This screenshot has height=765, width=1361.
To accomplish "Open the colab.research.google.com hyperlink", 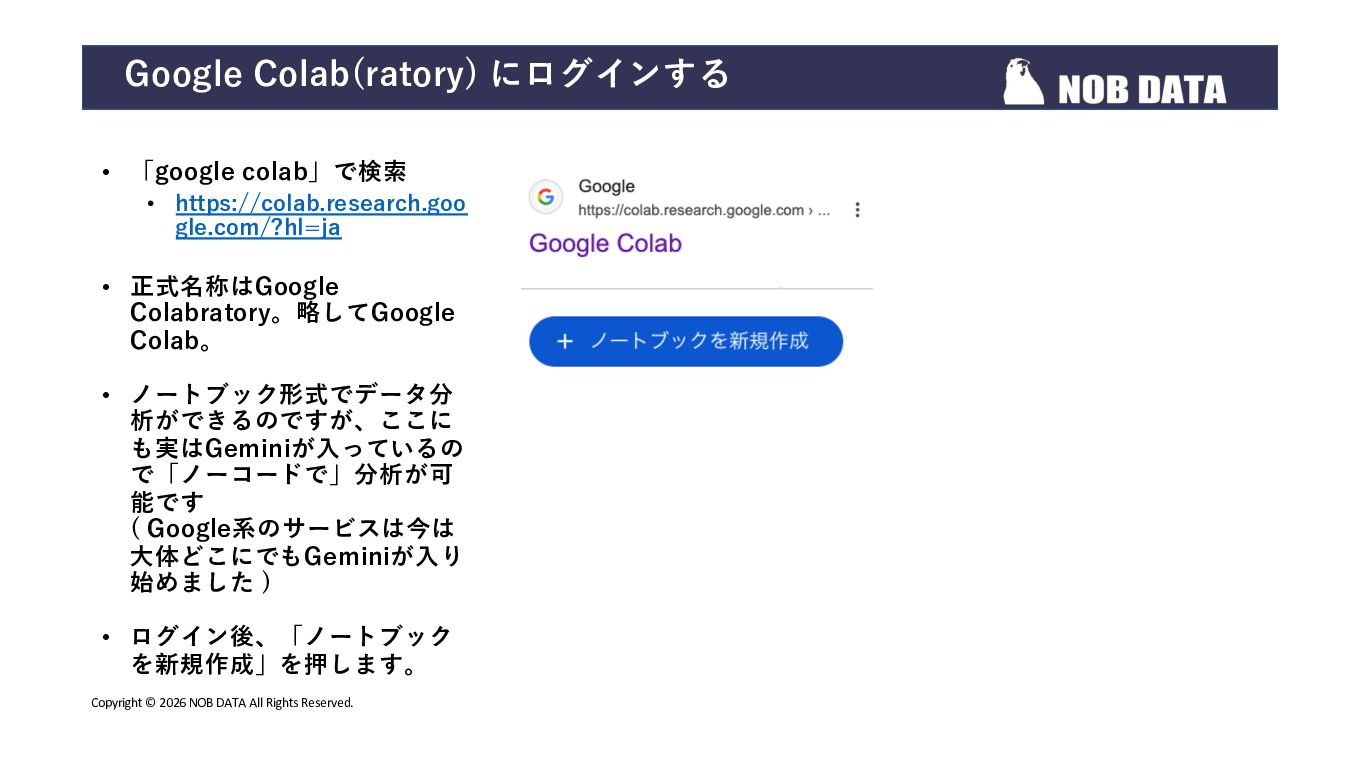I will pos(321,215).
